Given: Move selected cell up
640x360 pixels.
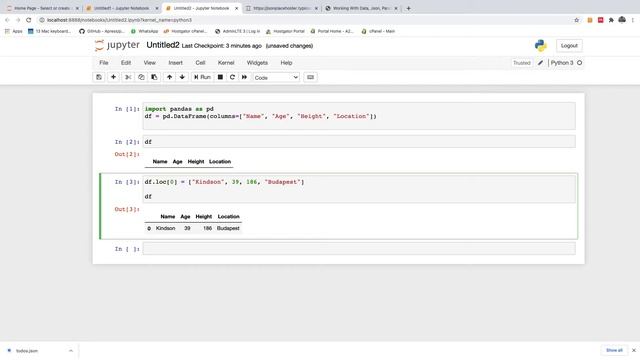Looking at the screenshot, I should click(169, 77).
